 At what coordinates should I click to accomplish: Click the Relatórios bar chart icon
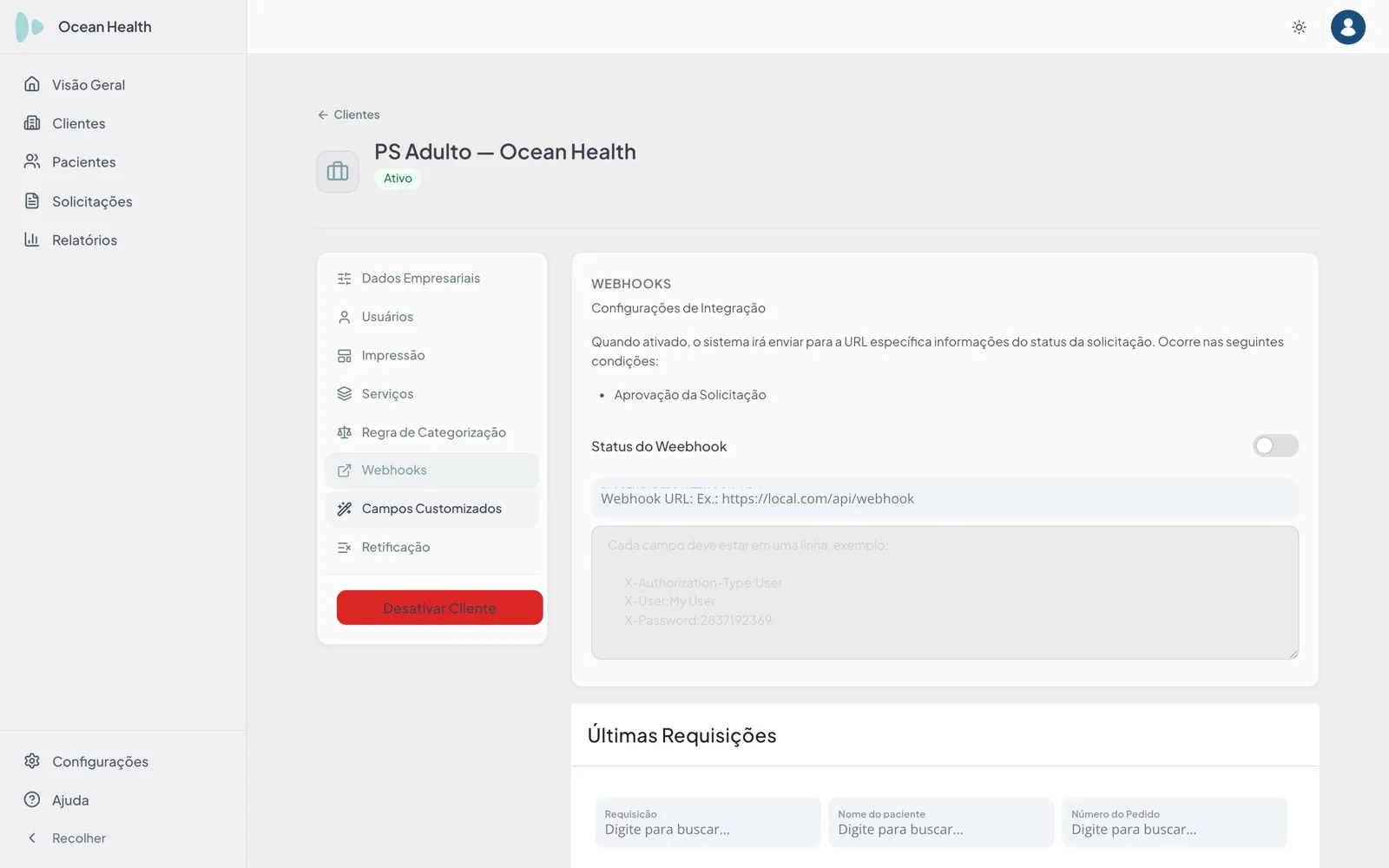point(32,240)
